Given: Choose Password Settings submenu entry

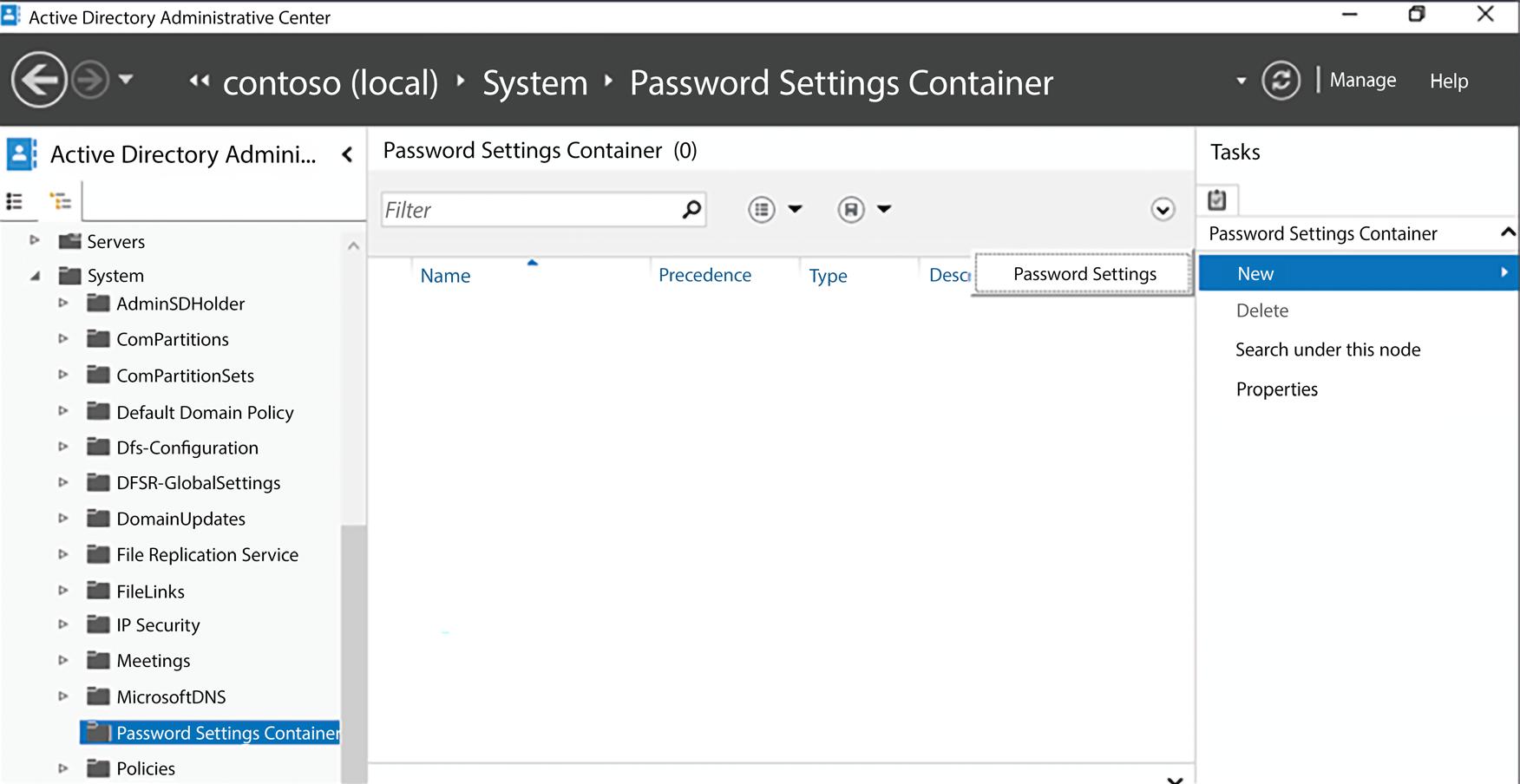Looking at the screenshot, I should (1084, 274).
